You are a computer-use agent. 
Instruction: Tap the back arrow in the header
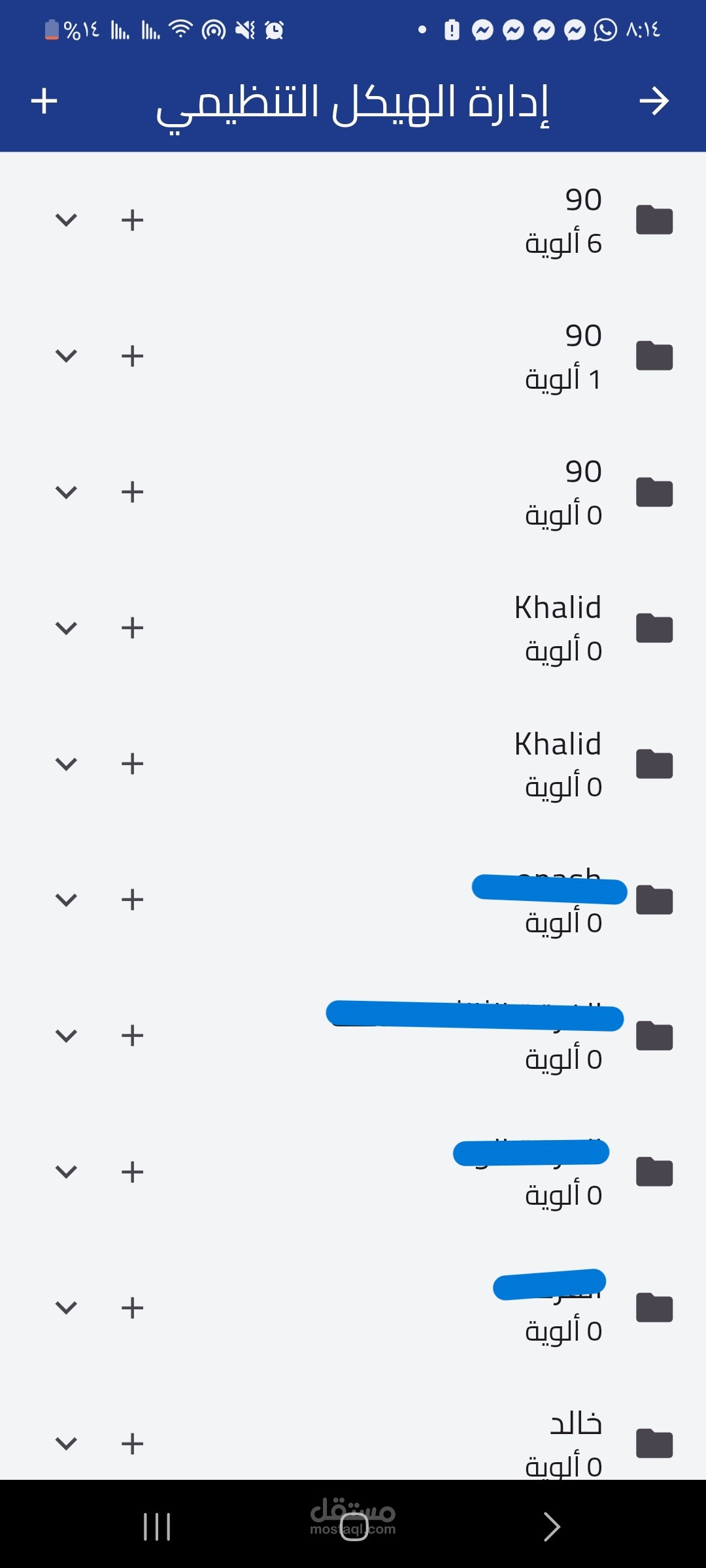[654, 101]
